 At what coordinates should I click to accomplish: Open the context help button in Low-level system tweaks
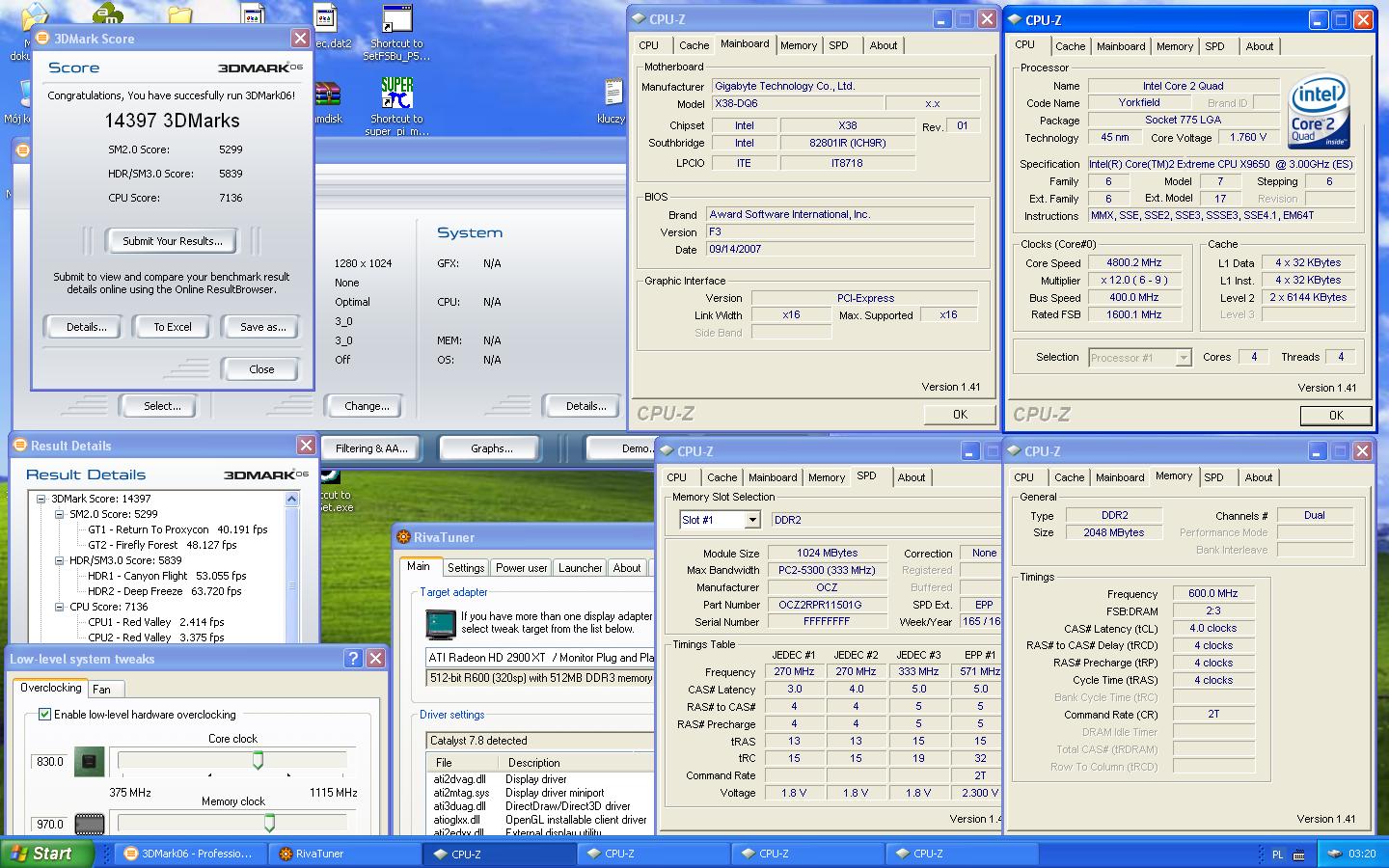(353, 658)
